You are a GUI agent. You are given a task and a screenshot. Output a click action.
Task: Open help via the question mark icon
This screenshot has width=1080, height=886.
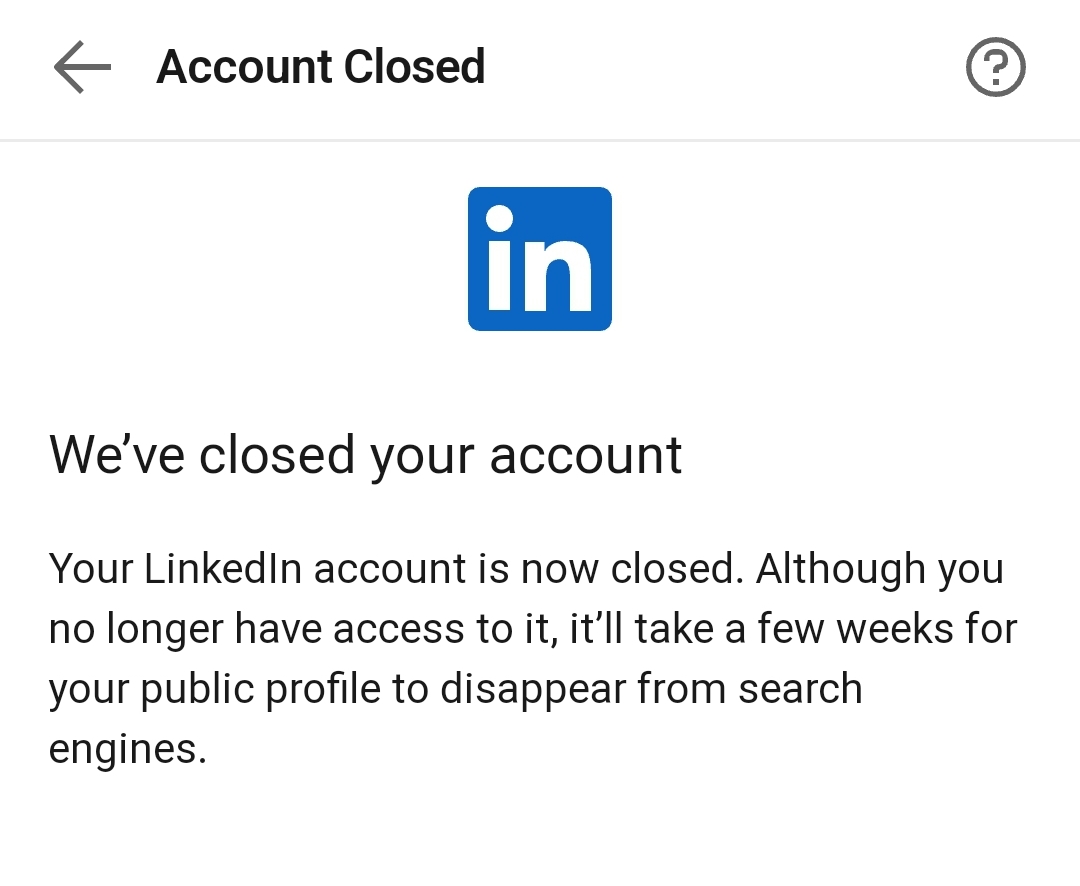(x=995, y=68)
